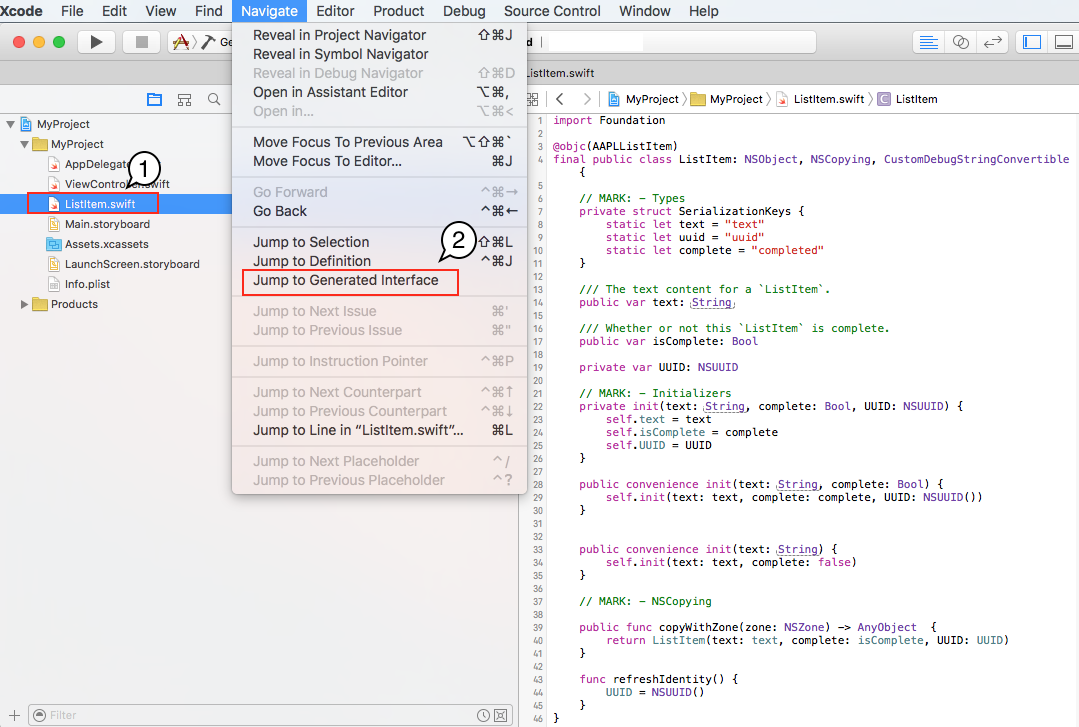The image size is (1079, 727).
Task: Switch to the Standard editor
Action: click(928, 42)
